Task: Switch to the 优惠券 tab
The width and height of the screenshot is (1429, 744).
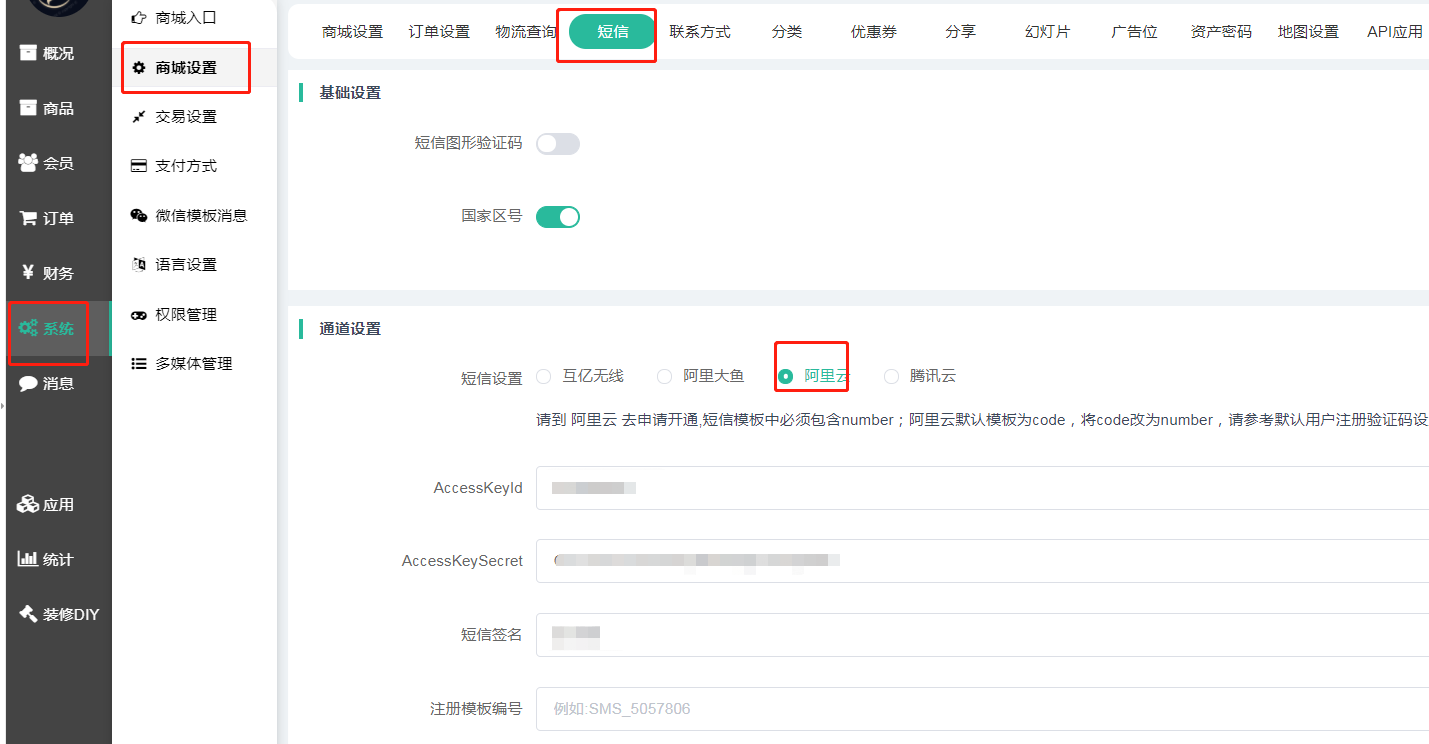Action: 873,32
